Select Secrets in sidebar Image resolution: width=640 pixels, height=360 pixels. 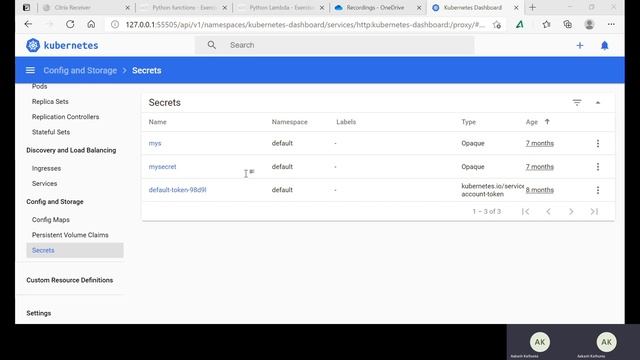click(x=75, y=250)
